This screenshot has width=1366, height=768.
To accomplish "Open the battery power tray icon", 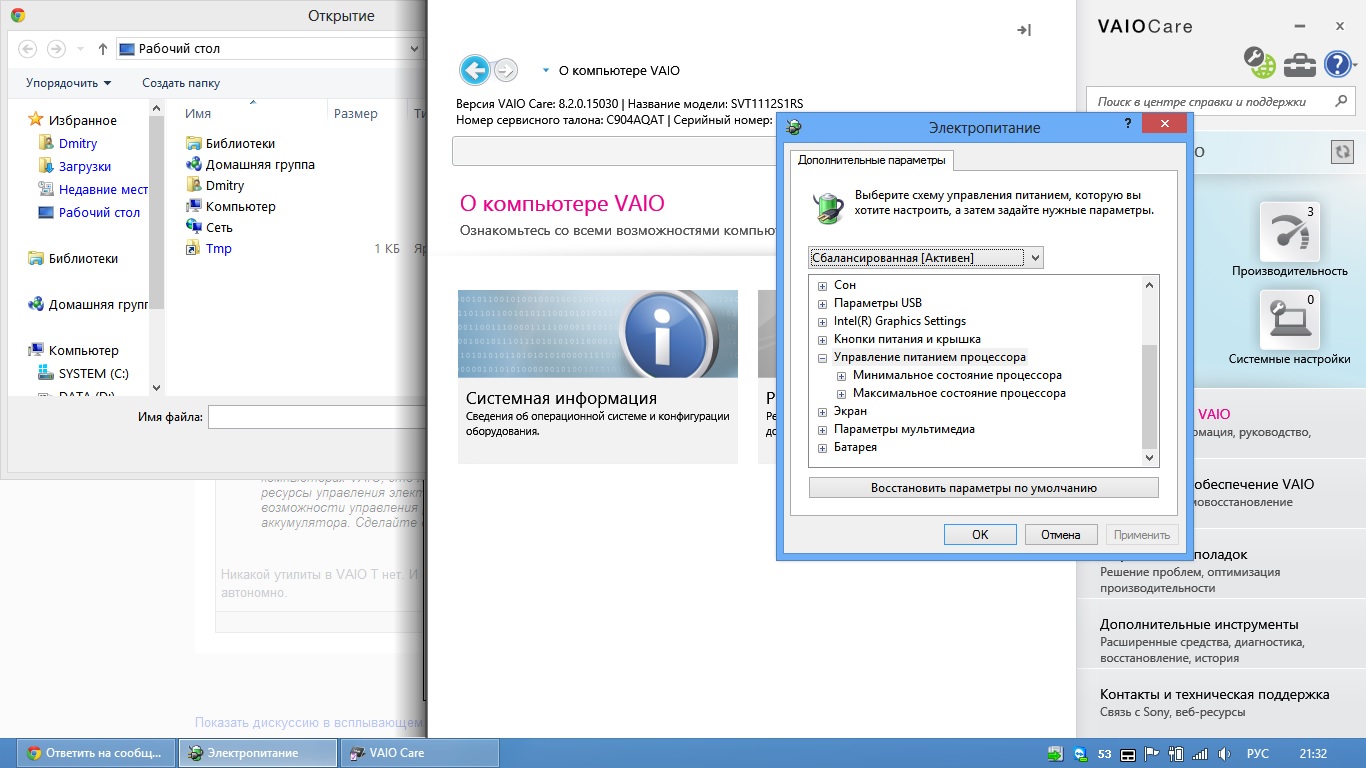I will point(1176,753).
